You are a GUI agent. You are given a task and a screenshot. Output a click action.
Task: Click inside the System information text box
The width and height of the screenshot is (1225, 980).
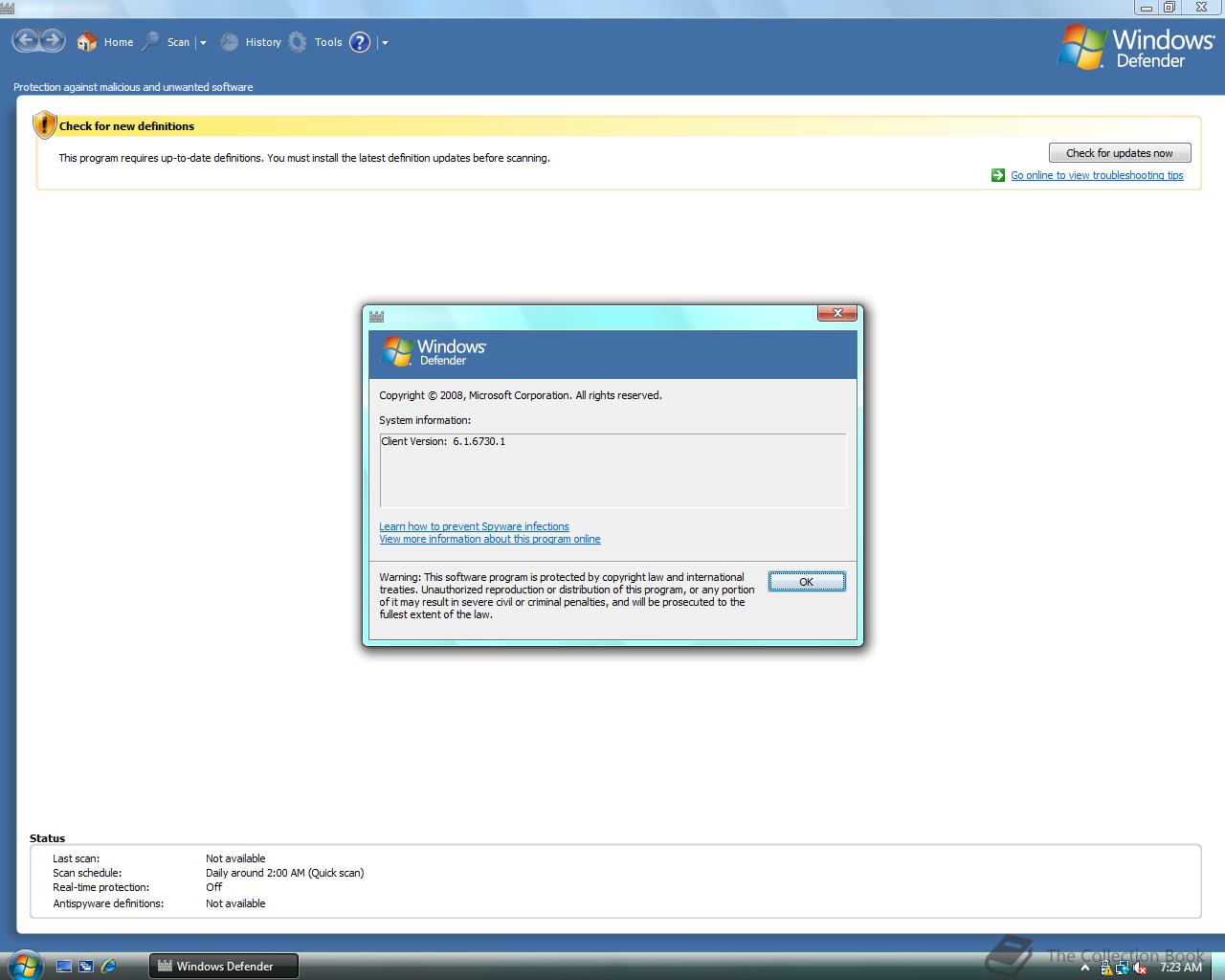tap(612, 470)
